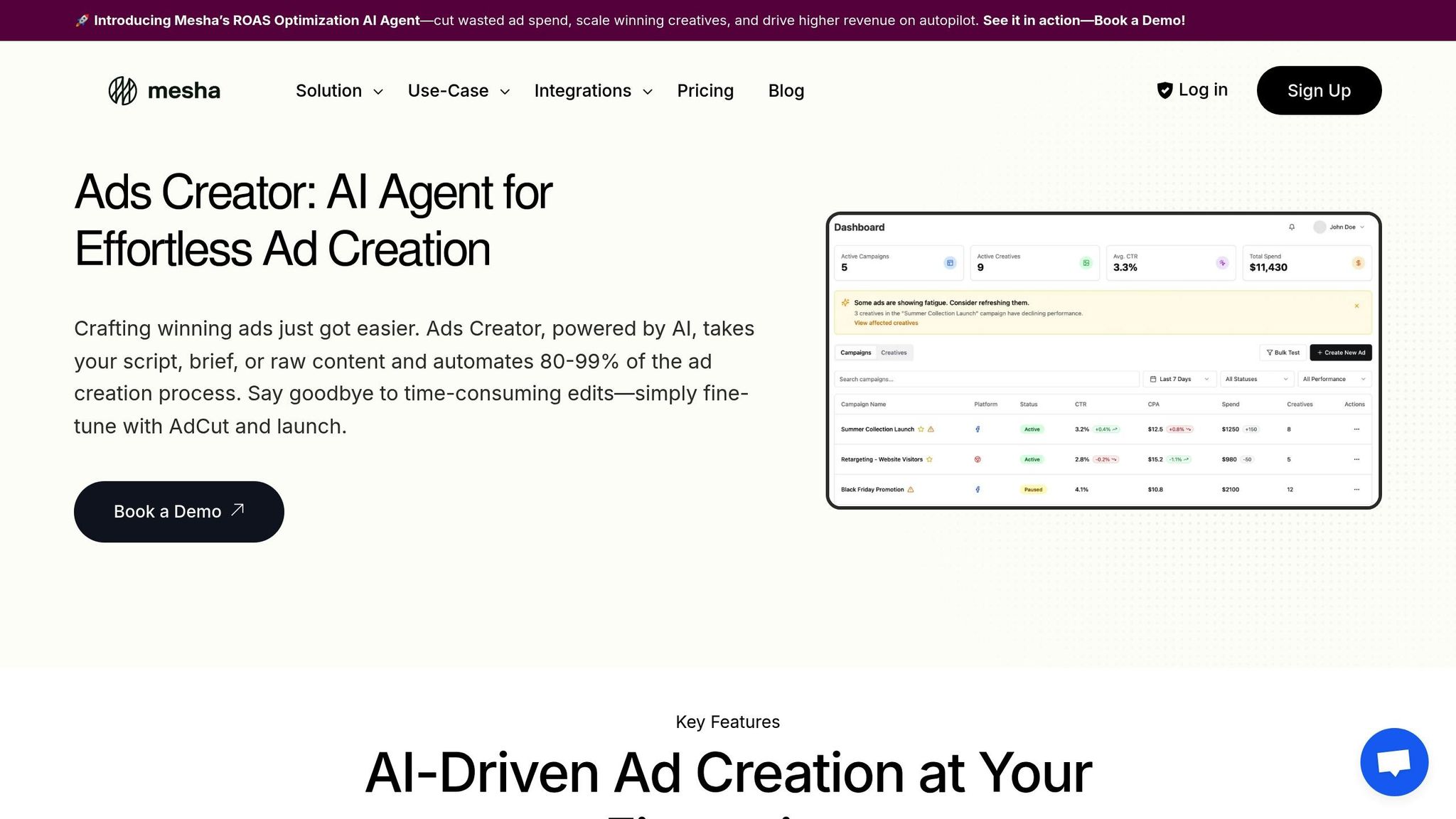
Task: Click the orange dollar Total Spend icon
Action: click(1358, 263)
